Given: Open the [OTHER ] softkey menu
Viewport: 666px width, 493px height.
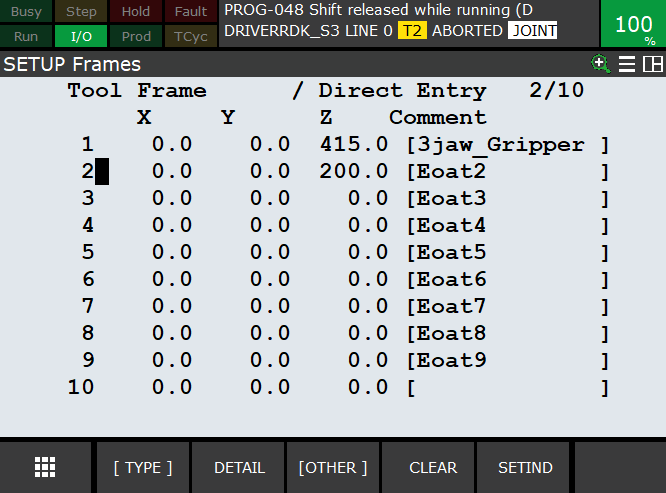Looking at the screenshot, I should point(333,467).
